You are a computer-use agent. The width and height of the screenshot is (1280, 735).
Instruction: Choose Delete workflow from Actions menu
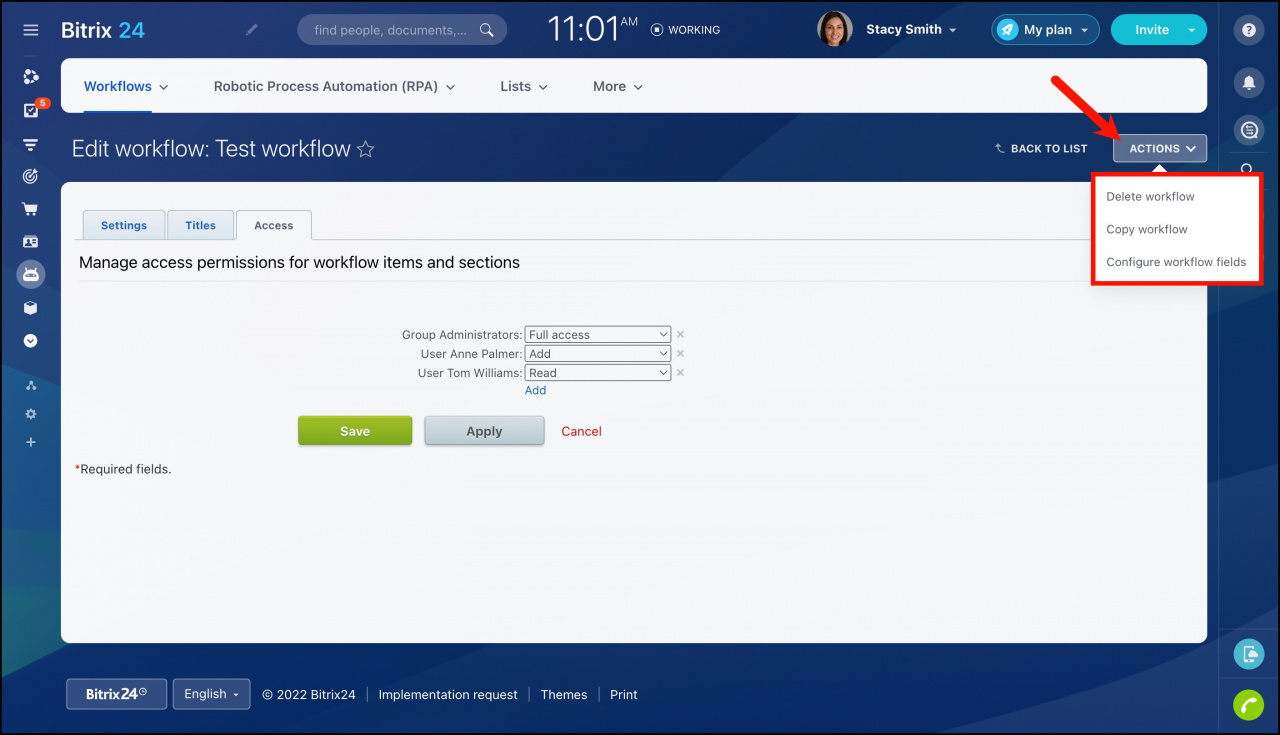tap(1150, 196)
